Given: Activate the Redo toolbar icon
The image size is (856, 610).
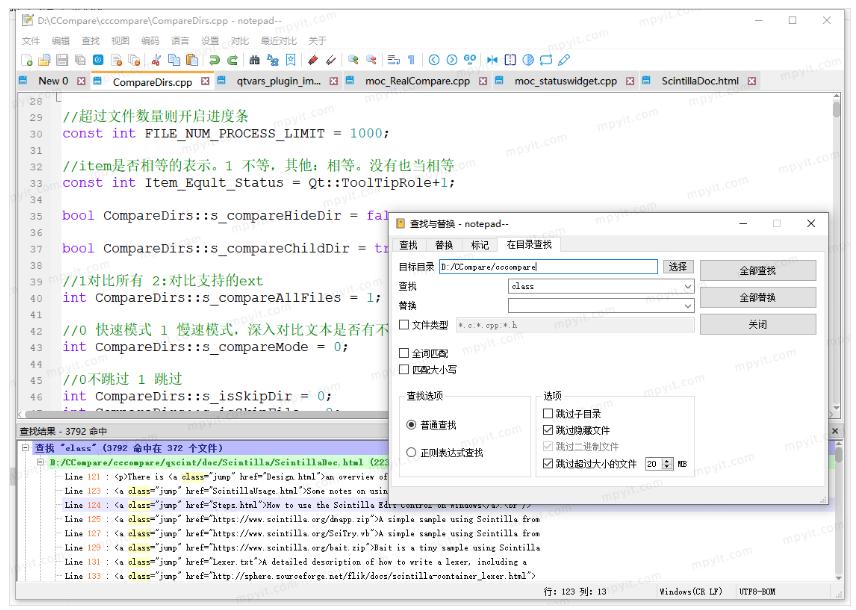Looking at the screenshot, I should (233, 58).
